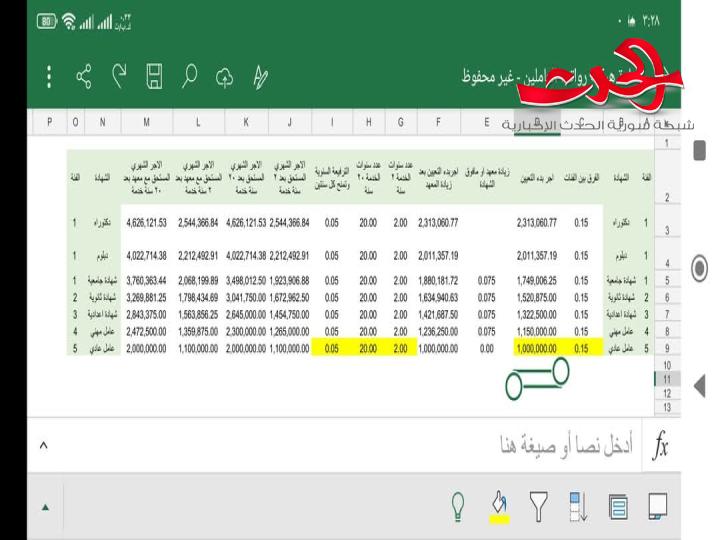Image resolution: width=720 pixels, height=540 pixels.
Task: Select cell 1,563,856.25 in column L
Action: pyautogui.click(x=198, y=315)
